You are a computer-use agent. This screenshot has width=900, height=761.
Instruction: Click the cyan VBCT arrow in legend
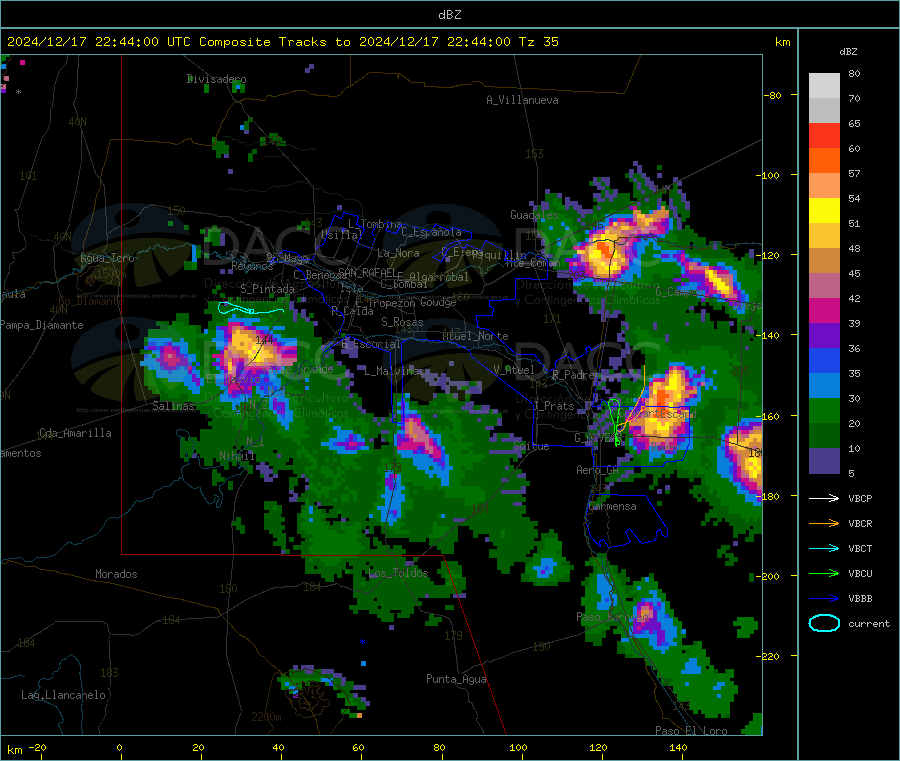click(x=824, y=549)
